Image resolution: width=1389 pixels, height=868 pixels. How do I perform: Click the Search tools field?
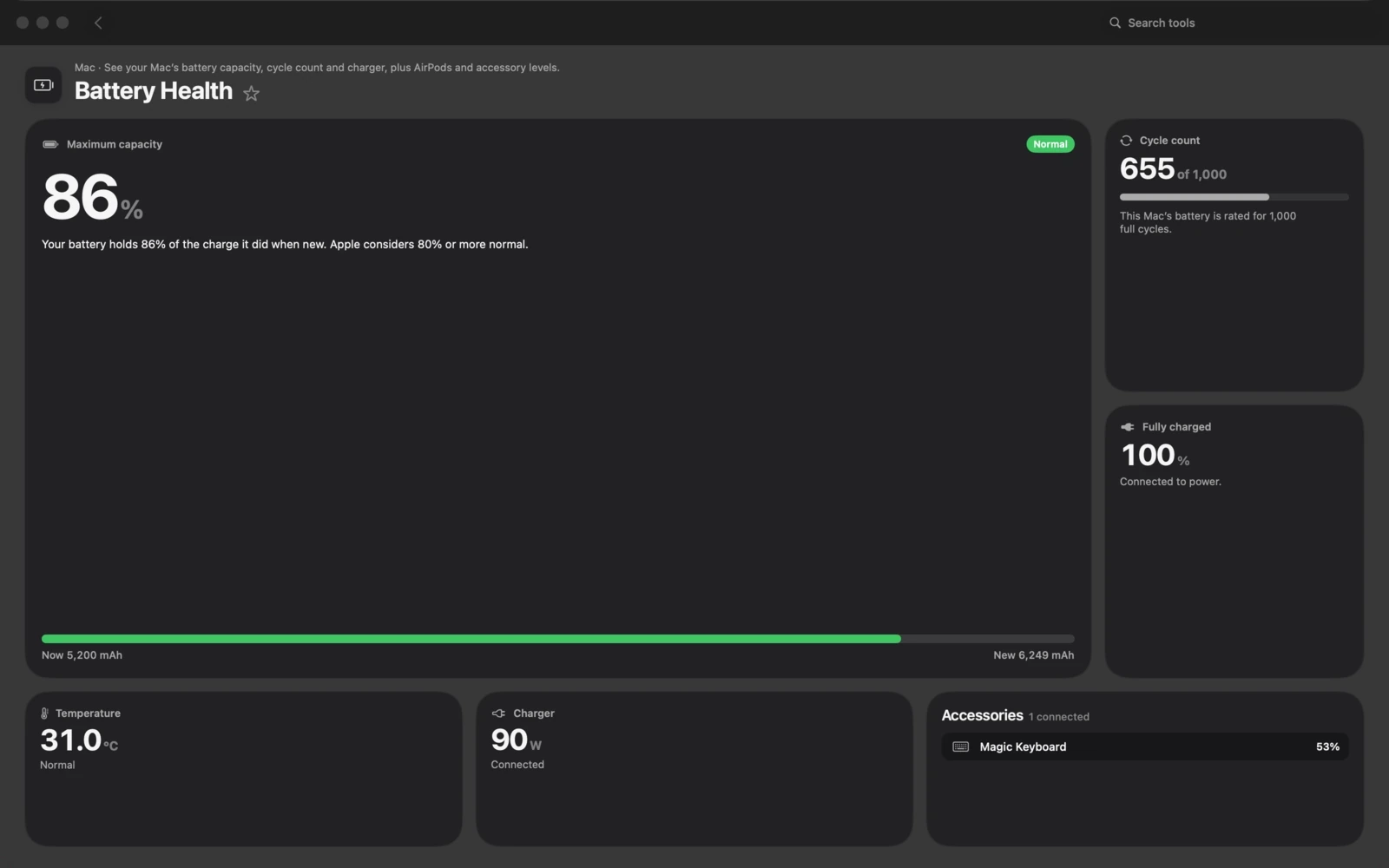pyautogui.click(x=1233, y=23)
